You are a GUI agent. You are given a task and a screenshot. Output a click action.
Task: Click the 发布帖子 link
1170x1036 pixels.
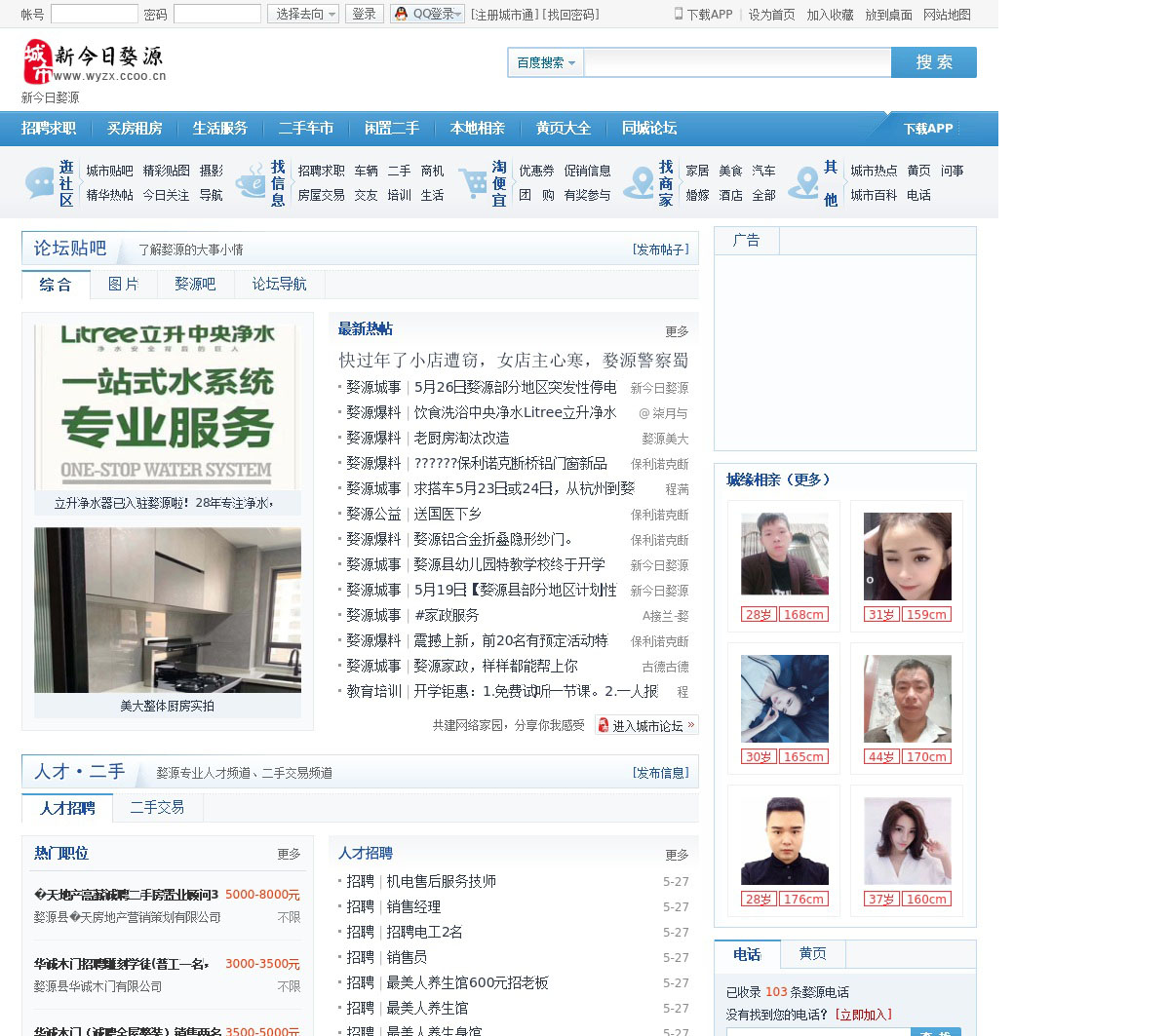click(x=660, y=249)
